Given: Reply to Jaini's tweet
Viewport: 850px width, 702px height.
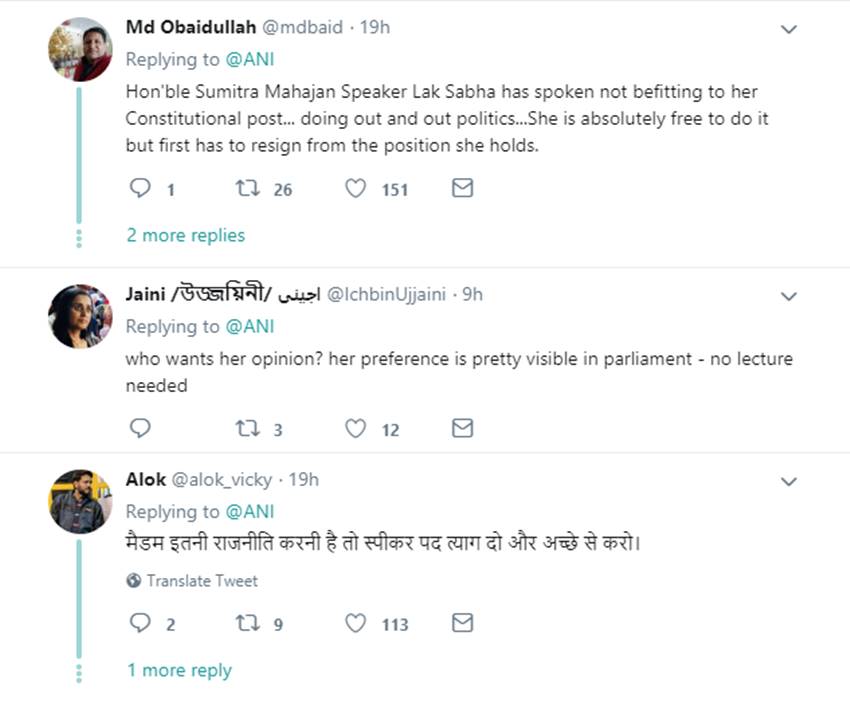Looking at the screenshot, I should click(141, 428).
